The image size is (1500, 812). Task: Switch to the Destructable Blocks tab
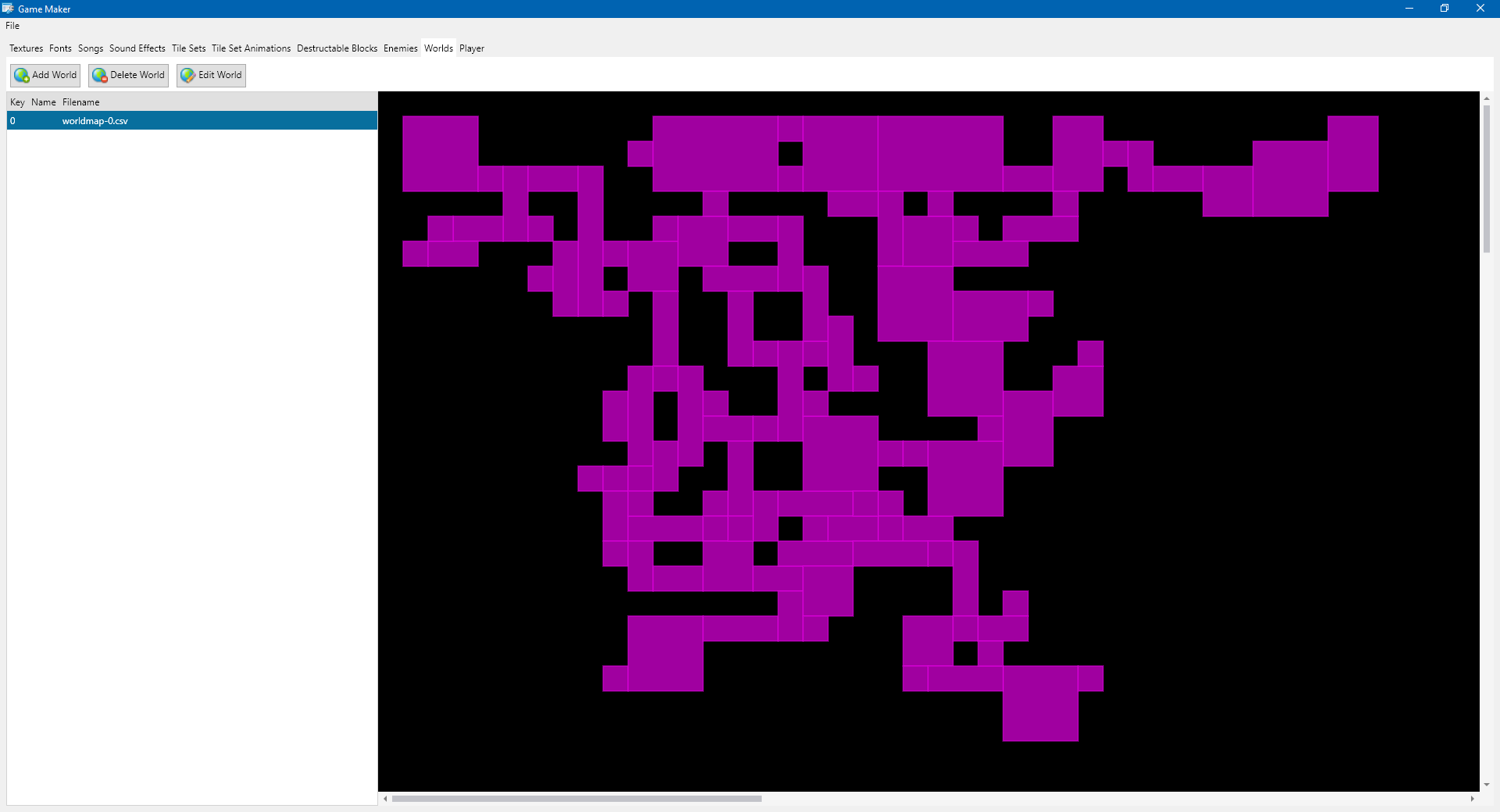tap(337, 48)
